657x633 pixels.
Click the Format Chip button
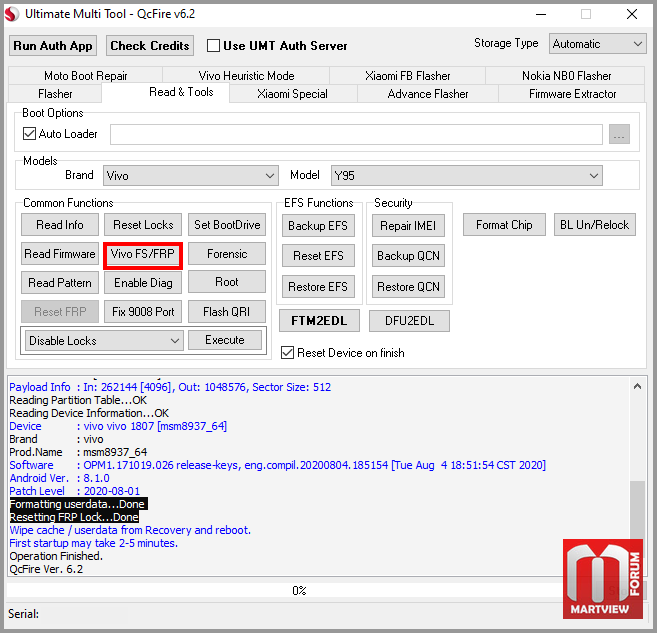(504, 225)
